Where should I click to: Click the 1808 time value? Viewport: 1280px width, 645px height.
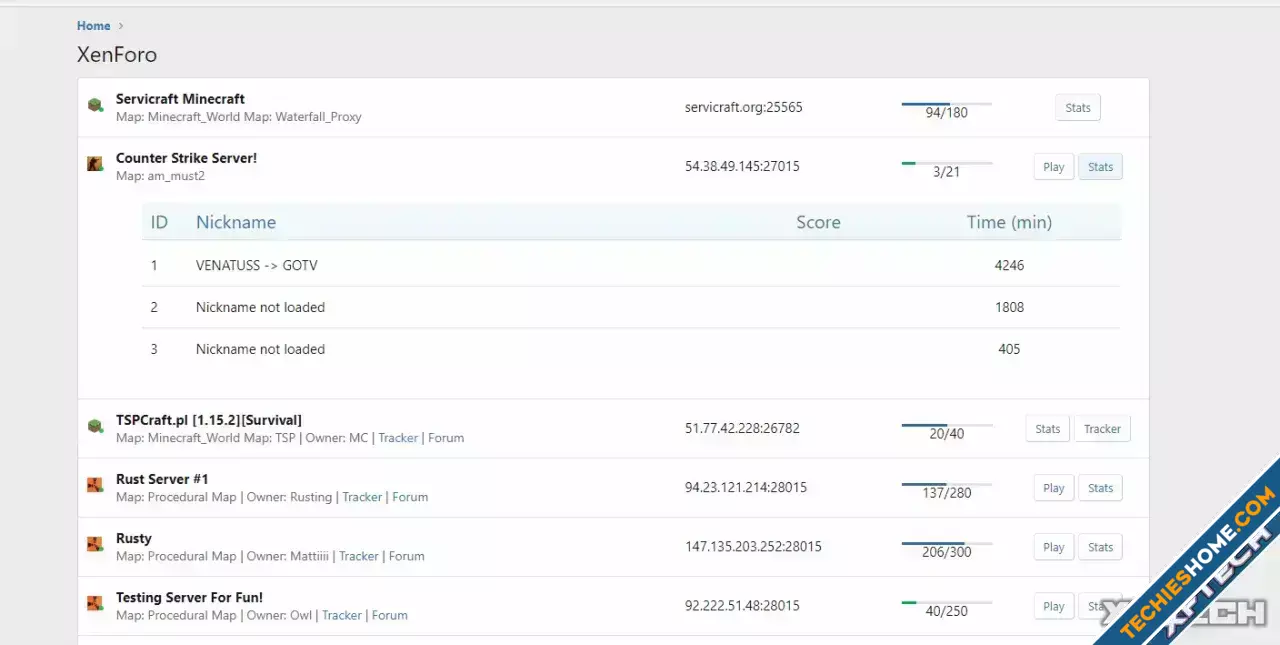[1009, 307]
